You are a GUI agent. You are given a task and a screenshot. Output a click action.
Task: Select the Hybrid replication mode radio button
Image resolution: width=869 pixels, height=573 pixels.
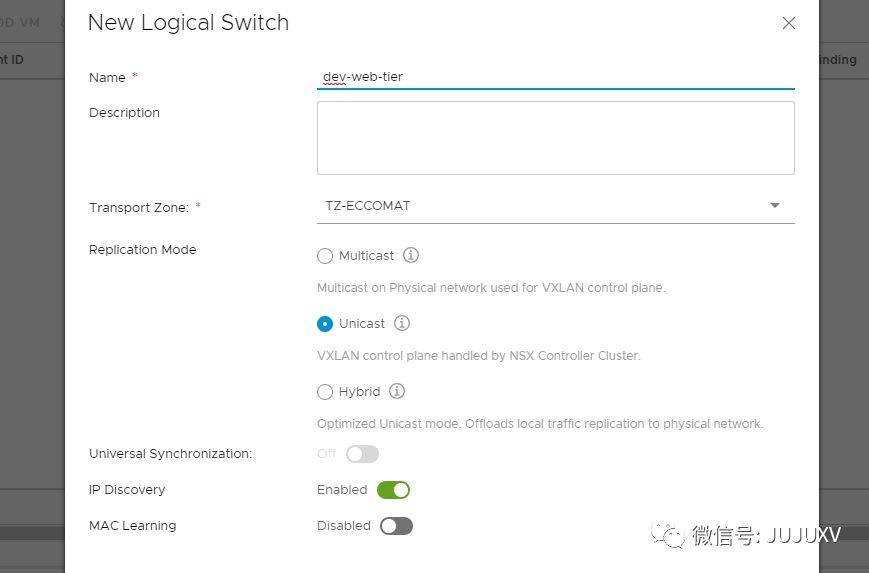click(x=325, y=392)
